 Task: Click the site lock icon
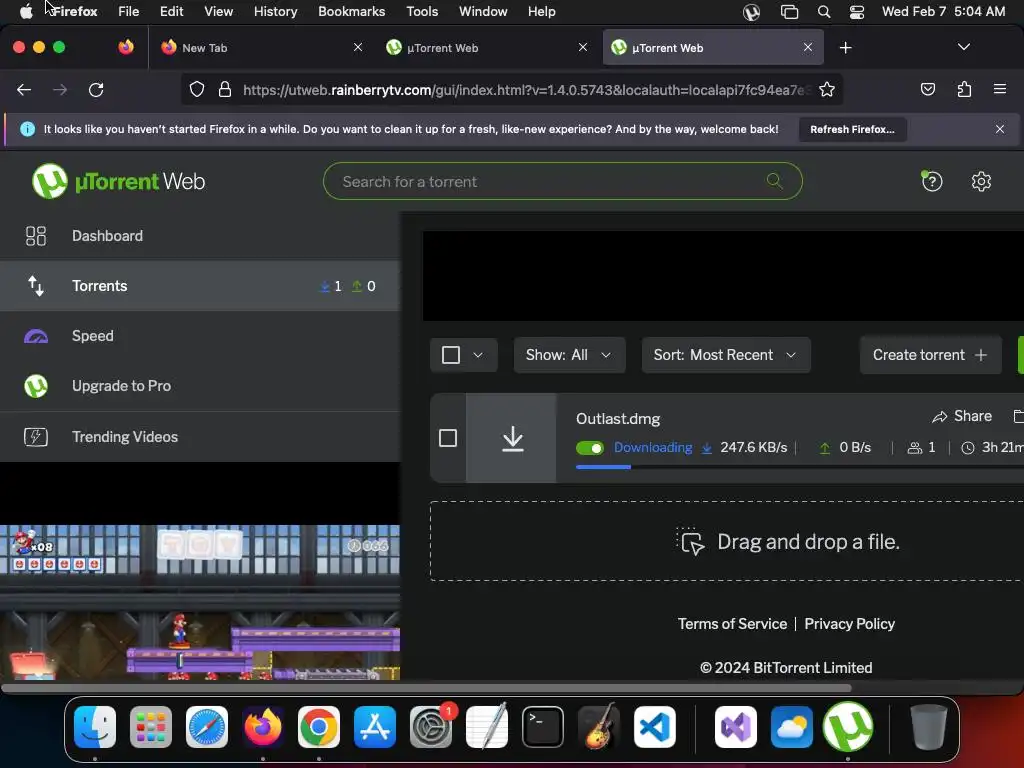pos(225,89)
